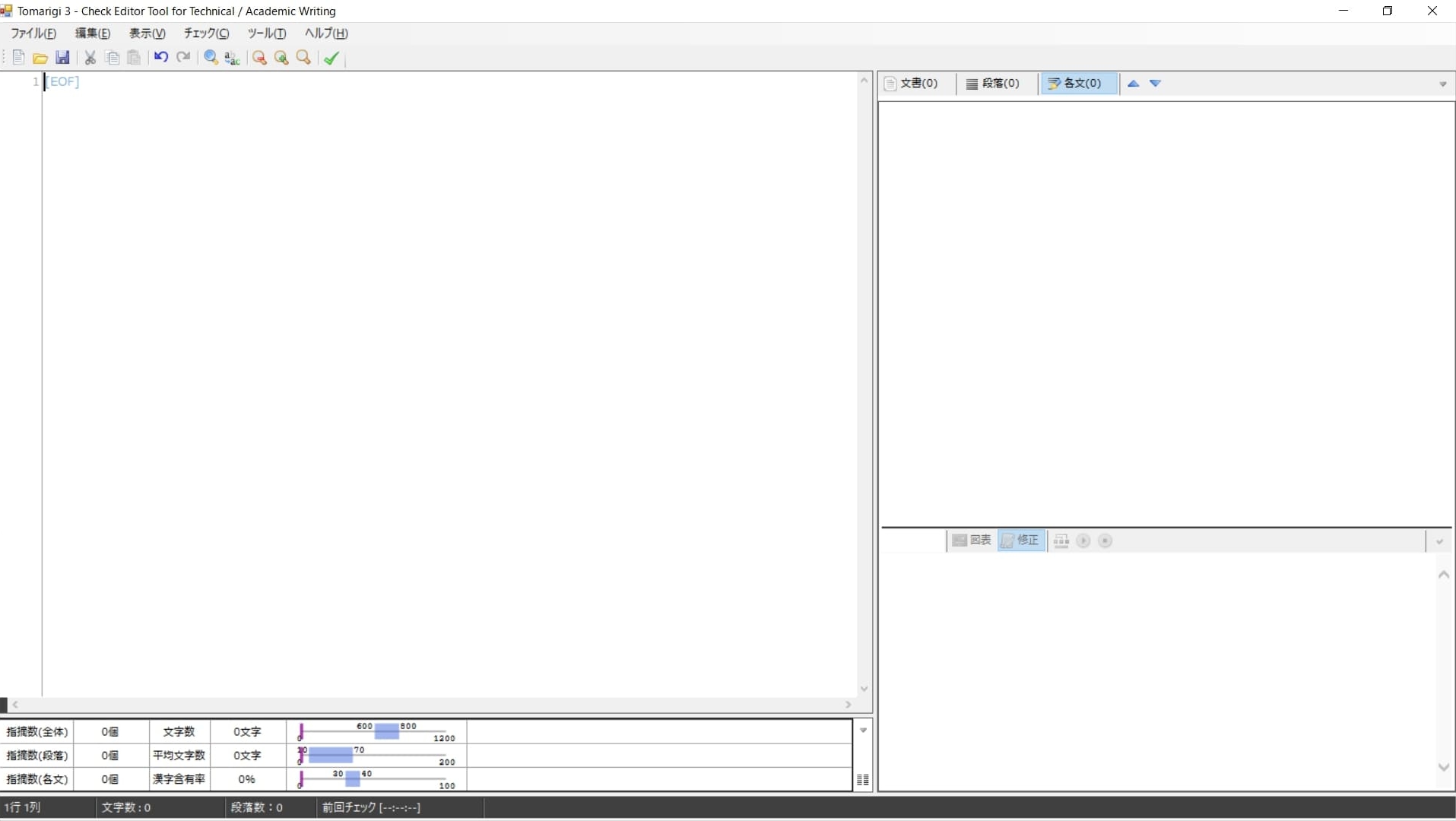Click the 指摘数(各文) cell
The width and height of the screenshot is (1456, 821).
[37, 779]
